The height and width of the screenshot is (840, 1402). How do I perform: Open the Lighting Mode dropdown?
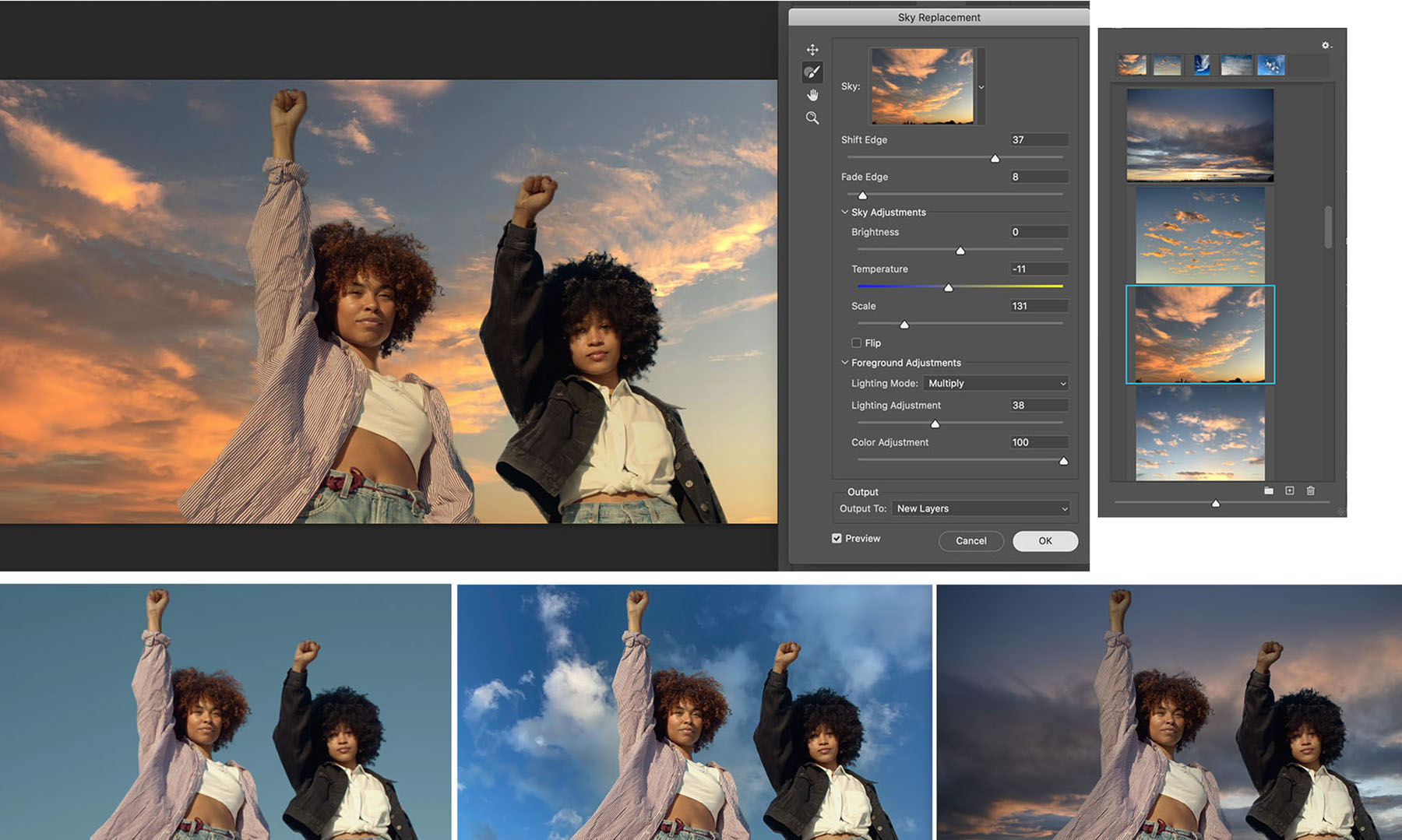click(x=995, y=383)
